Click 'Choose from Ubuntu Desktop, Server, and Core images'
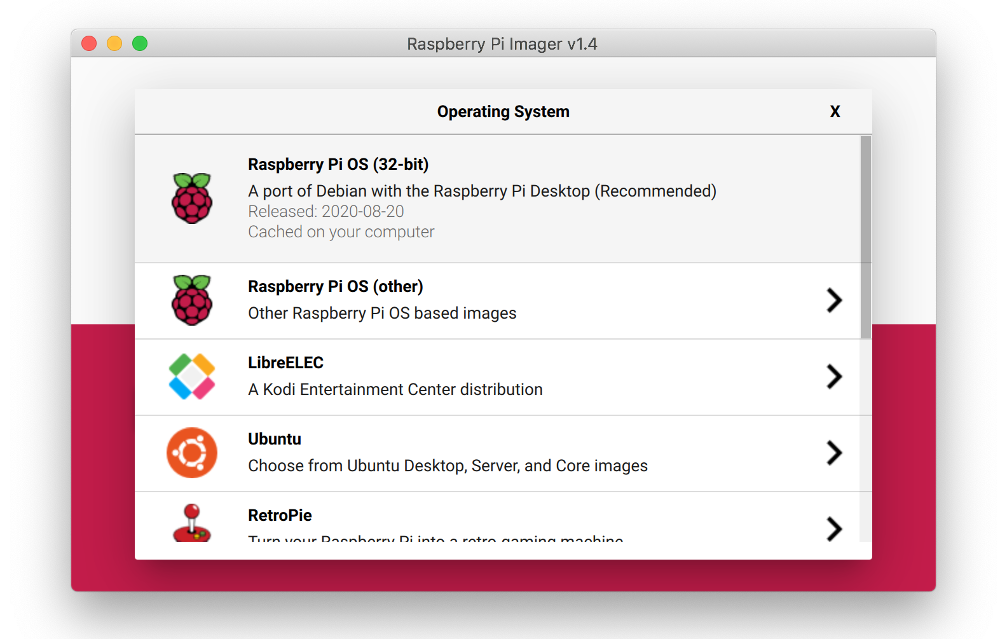 click(x=448, y=466)
